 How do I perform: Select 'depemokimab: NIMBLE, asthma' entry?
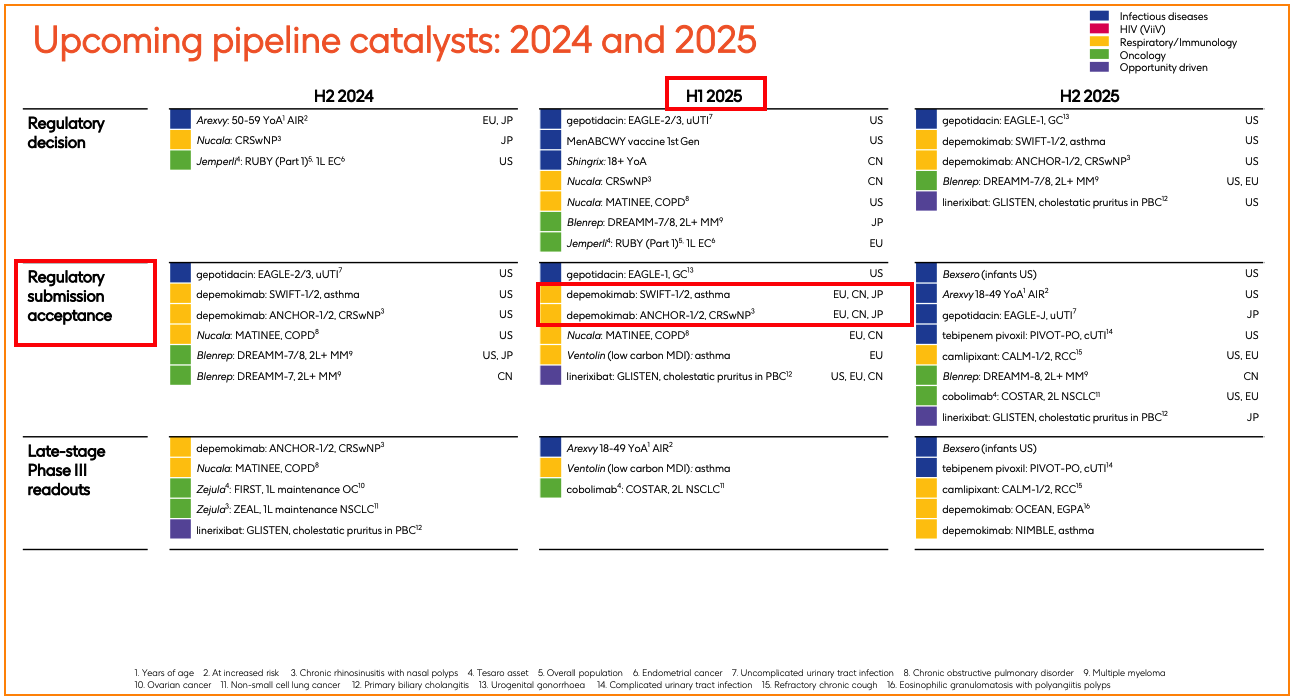(1018, 530)
